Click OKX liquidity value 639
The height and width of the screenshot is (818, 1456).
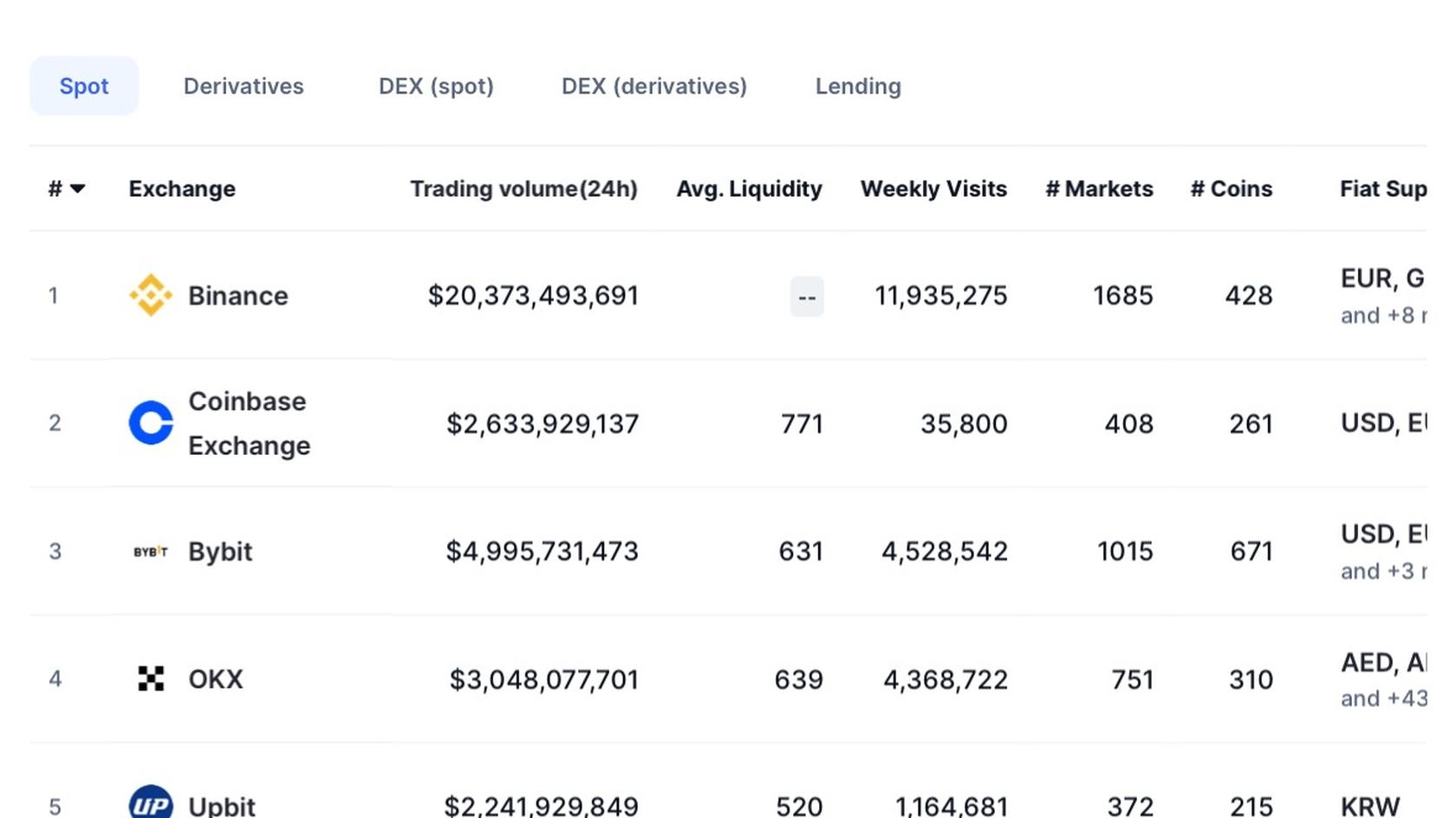799,679
